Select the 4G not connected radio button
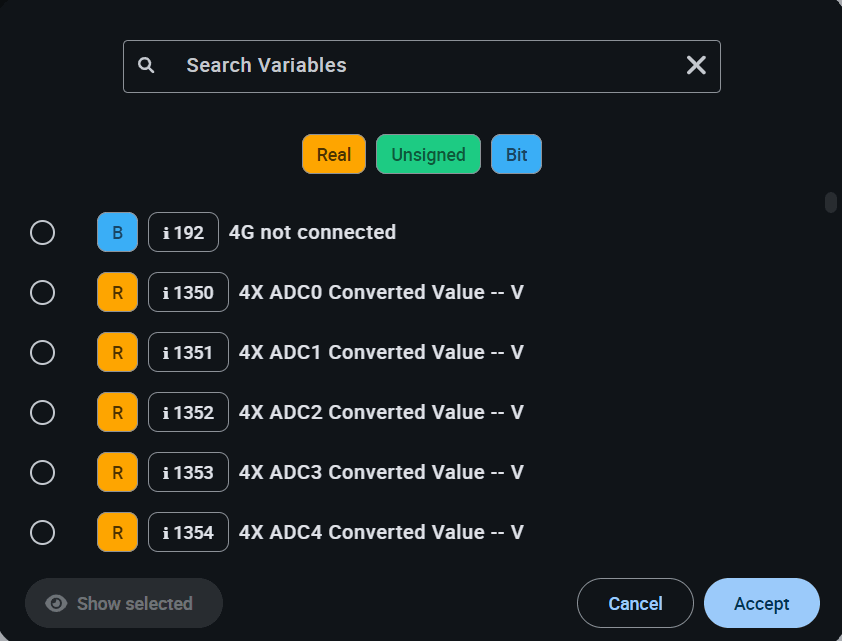 (42, 232)
